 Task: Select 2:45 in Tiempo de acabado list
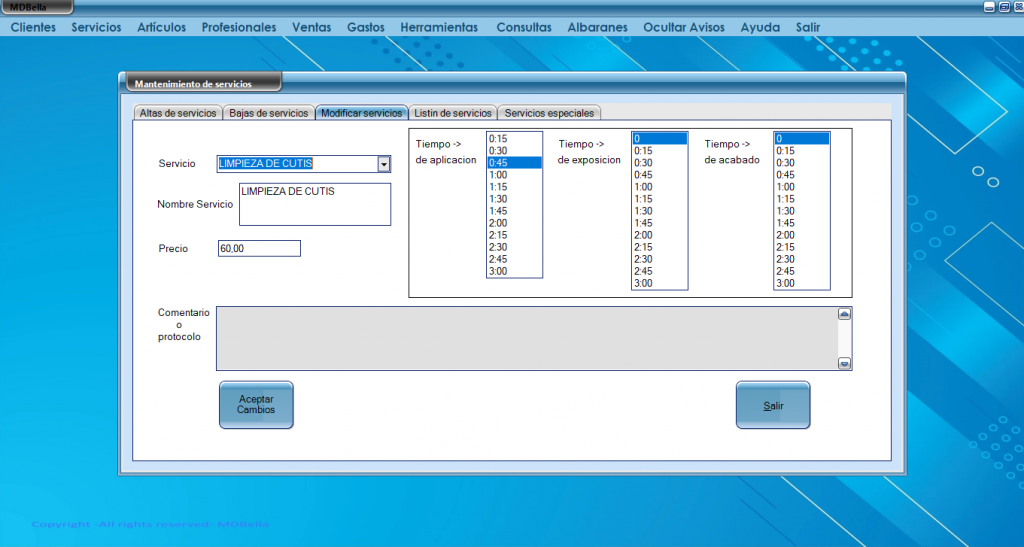(802, 272)
